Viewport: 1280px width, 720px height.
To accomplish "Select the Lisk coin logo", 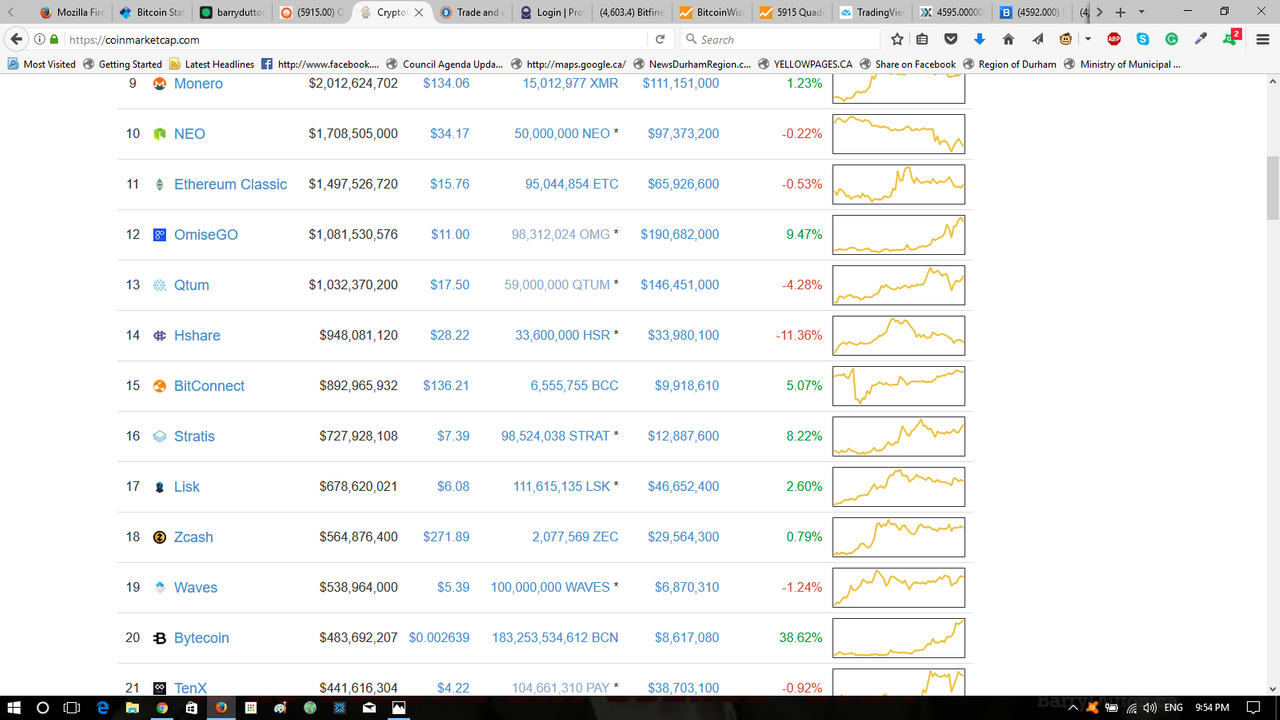I will [x=159, y=487].
